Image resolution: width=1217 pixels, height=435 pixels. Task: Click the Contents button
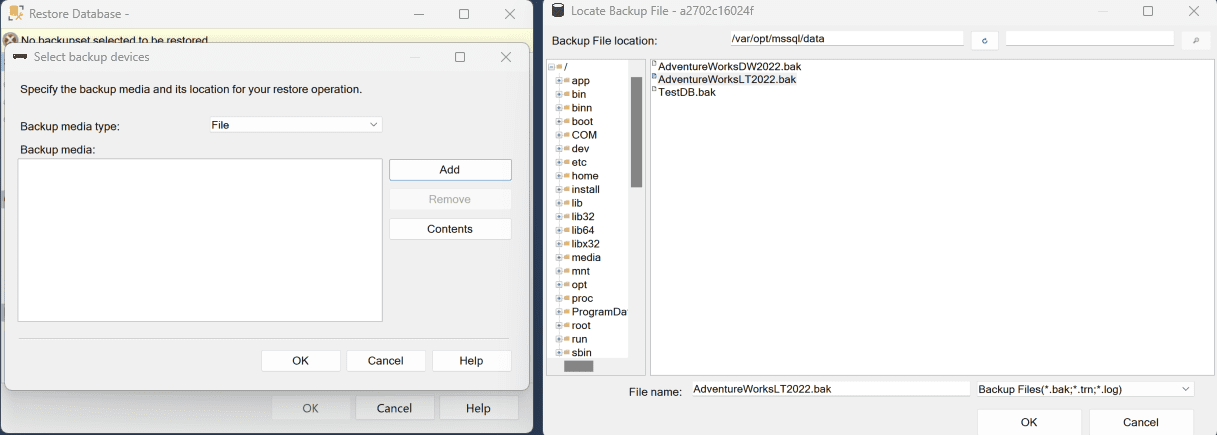coord(450,229)
